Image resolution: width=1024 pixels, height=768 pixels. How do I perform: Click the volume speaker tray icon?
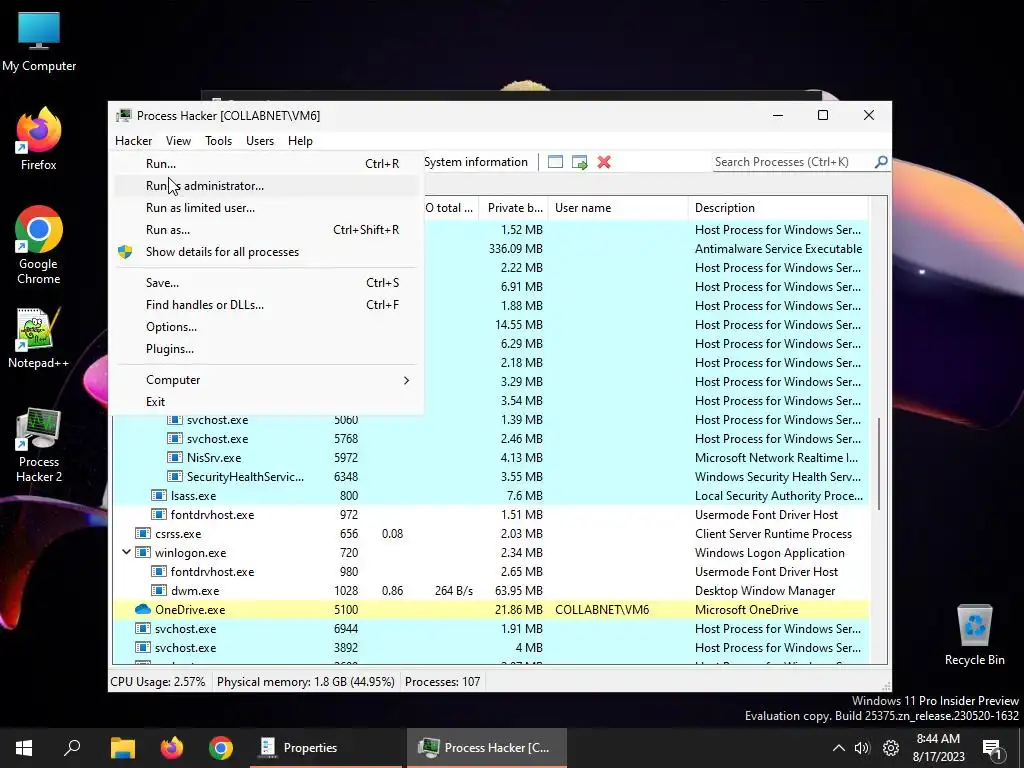coord(862,748)
